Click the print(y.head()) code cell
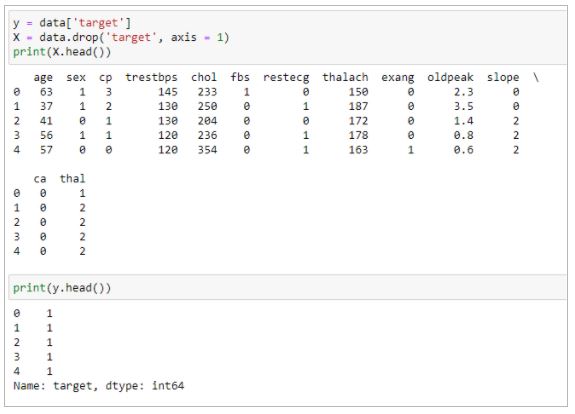 tap(288, 287)
